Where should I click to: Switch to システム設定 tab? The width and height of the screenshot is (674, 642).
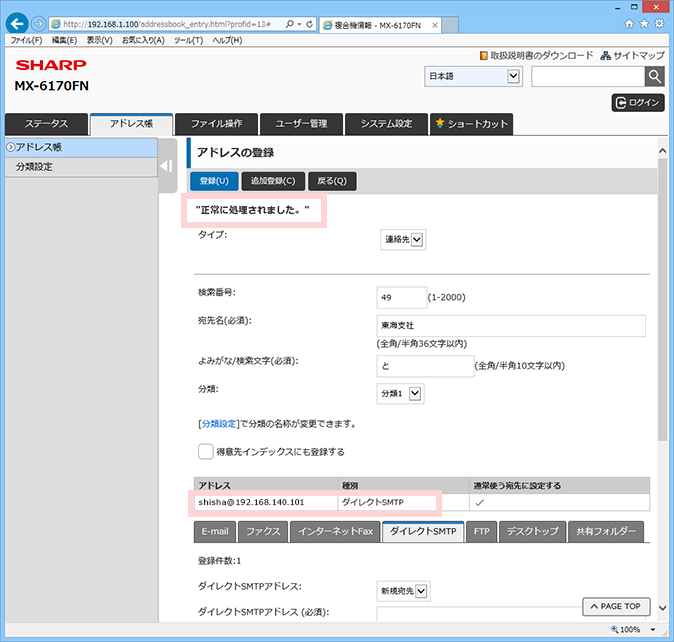click(x=386, y=124)
